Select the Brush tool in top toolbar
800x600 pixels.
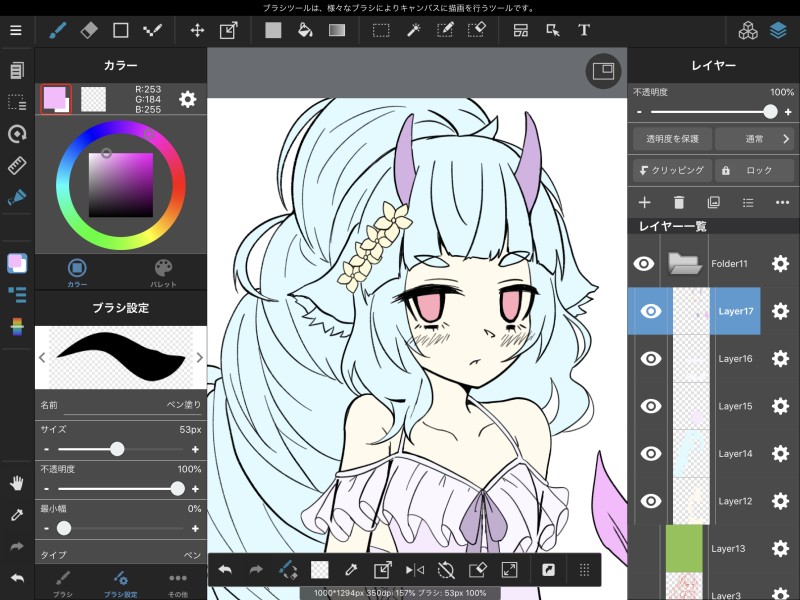tap(58, 31)
